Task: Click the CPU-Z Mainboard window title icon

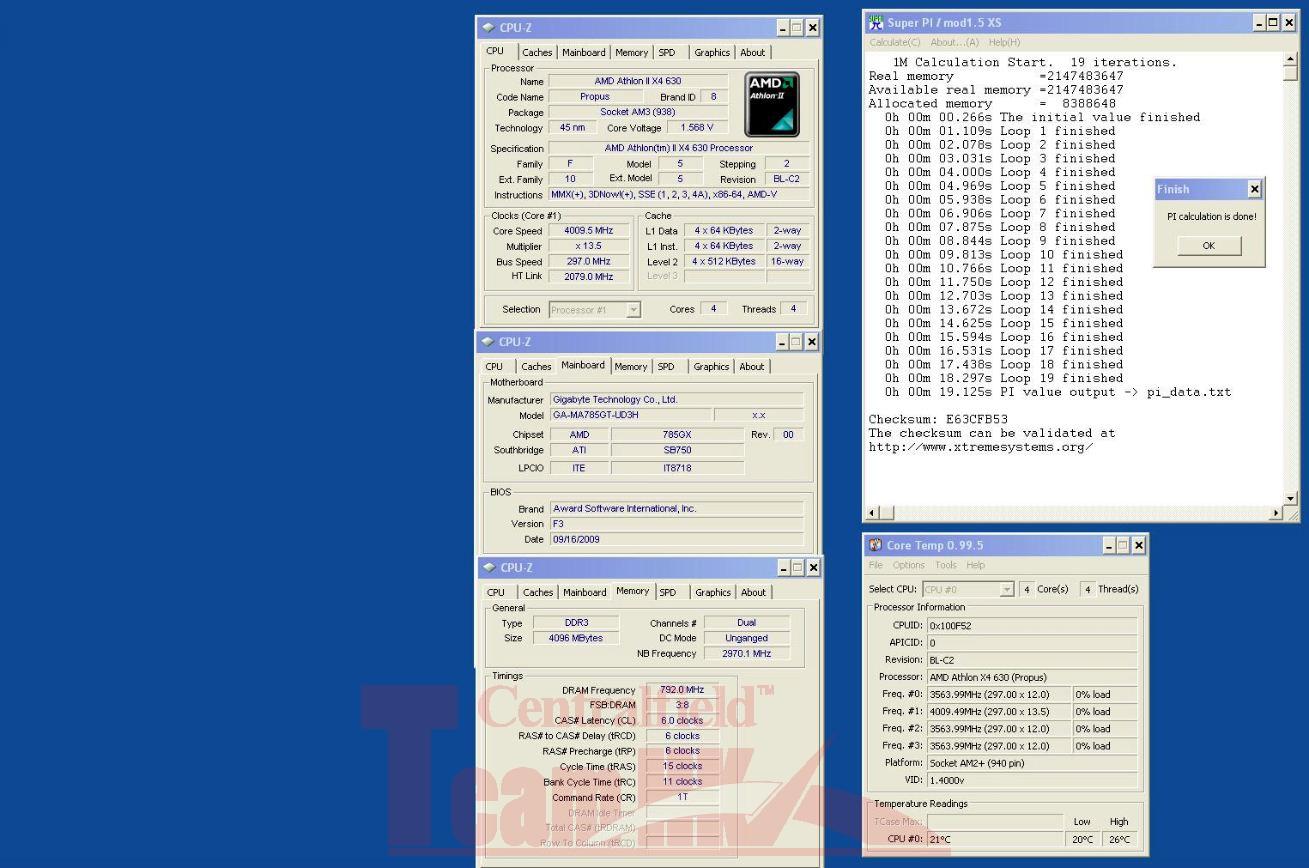Action: pos(487,342)
